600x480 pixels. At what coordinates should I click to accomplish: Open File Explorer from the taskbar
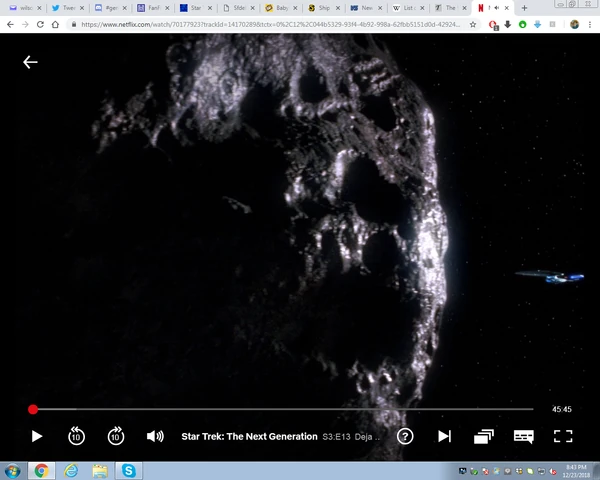[x=100, y=471]
